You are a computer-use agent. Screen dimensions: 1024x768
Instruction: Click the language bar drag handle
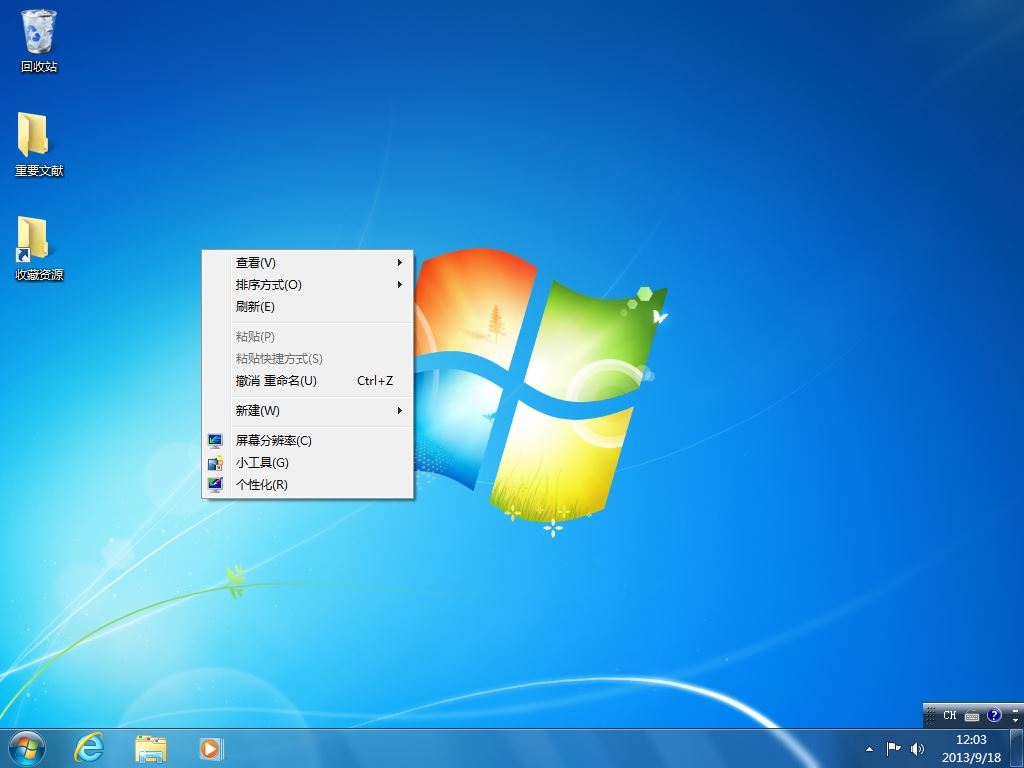tap(931, 715)
